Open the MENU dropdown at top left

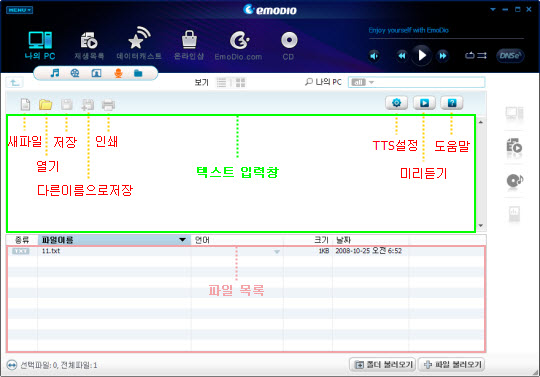click(x=19, y=10)
